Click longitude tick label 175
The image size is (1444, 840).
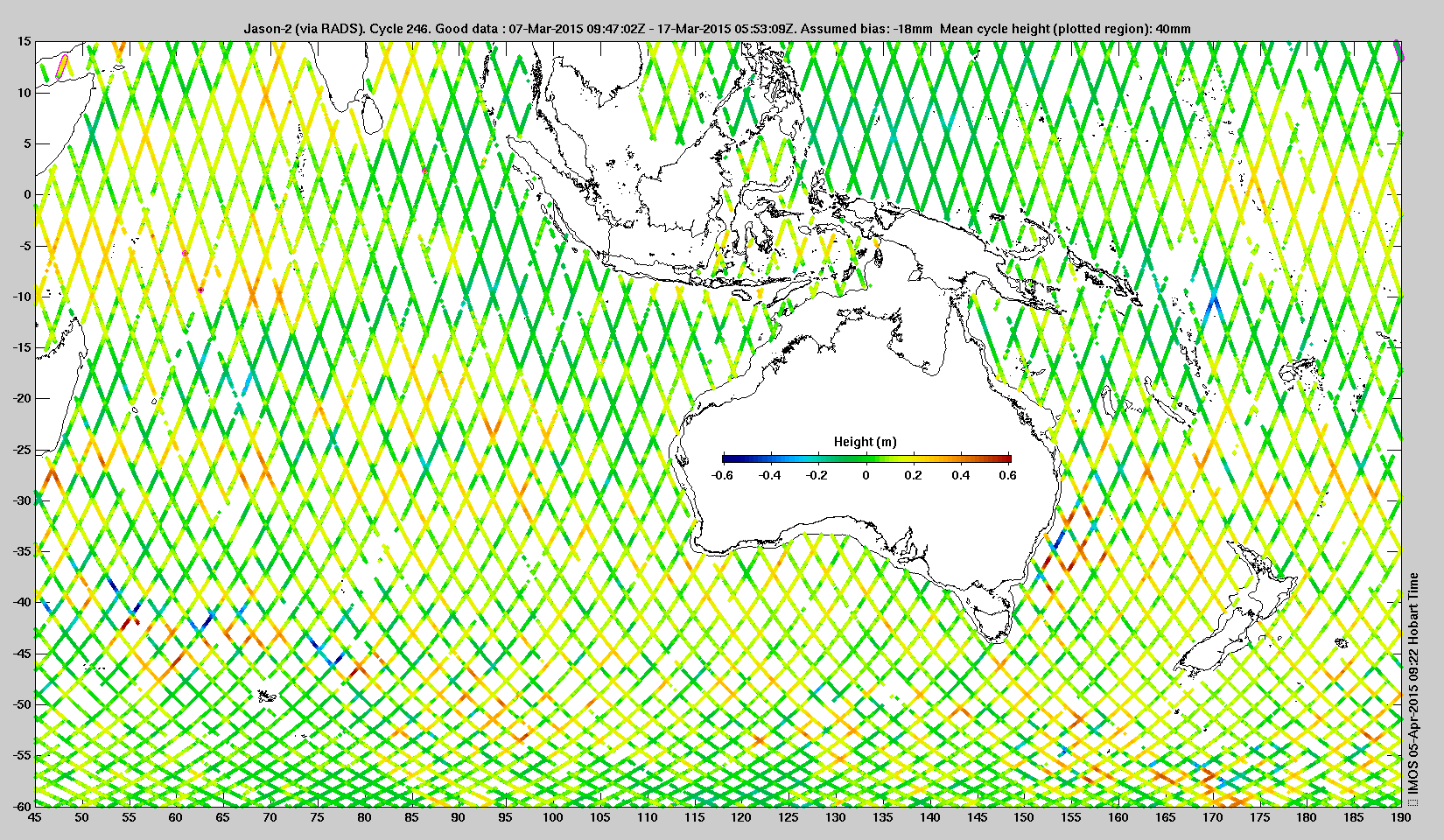click(1259, 817)
